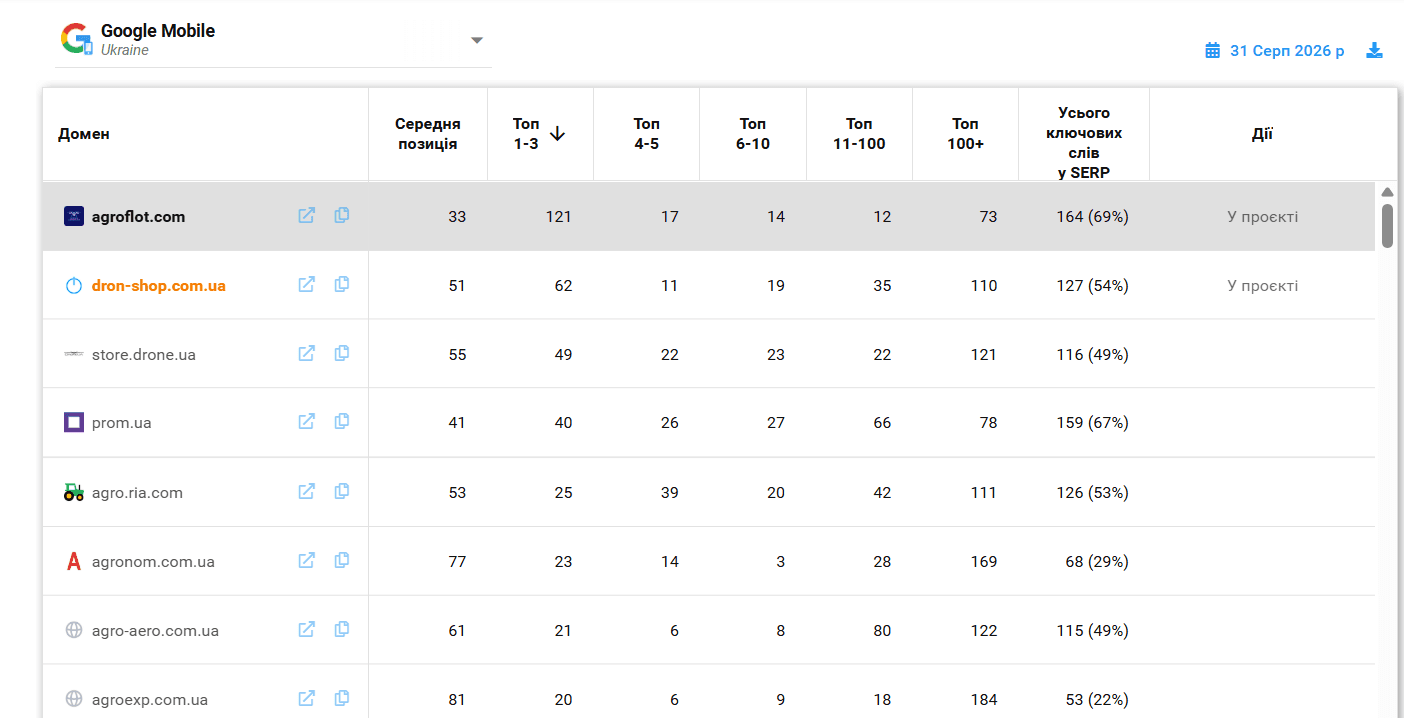Copy store.drone.ua domain icon
The width and height of the screenshot is (1404, 718).
pyautogui.click(x=342, y=353)
